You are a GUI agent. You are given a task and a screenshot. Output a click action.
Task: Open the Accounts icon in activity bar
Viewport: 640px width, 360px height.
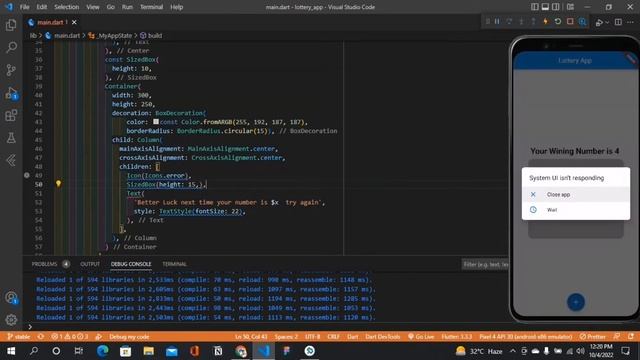11,298
